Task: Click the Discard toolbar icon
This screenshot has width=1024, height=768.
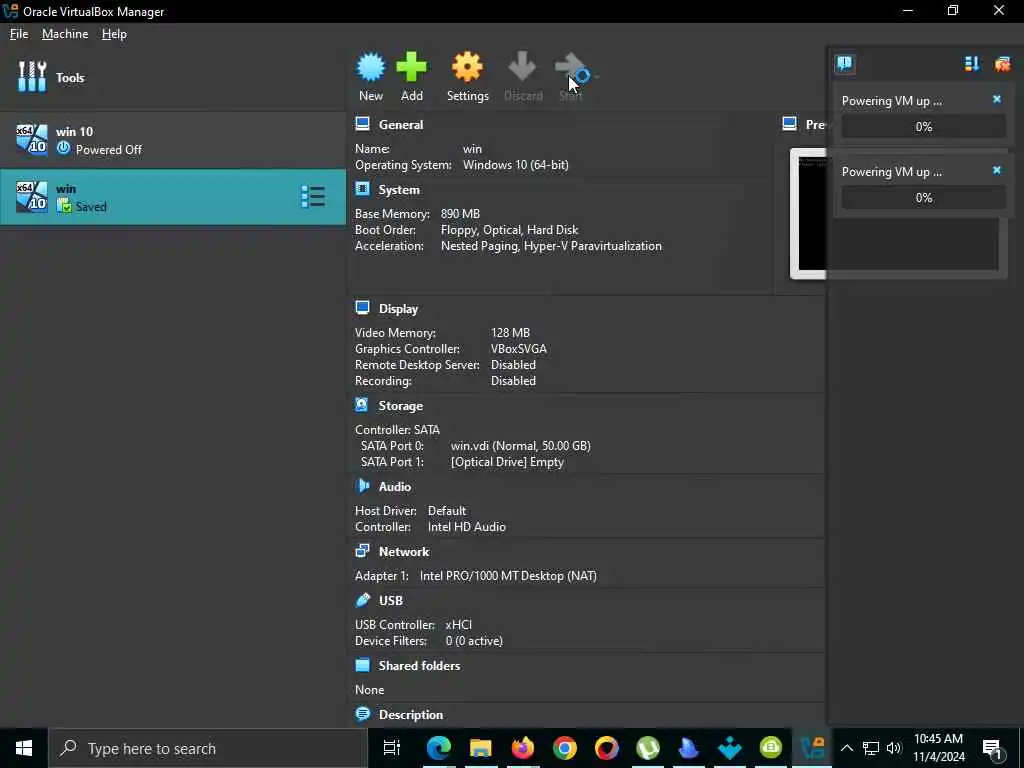Action: tap(522, 67)
